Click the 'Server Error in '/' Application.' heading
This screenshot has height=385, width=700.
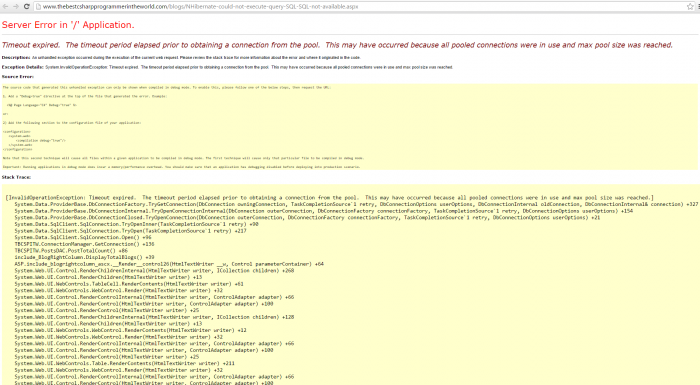click(x=68, y=25)
